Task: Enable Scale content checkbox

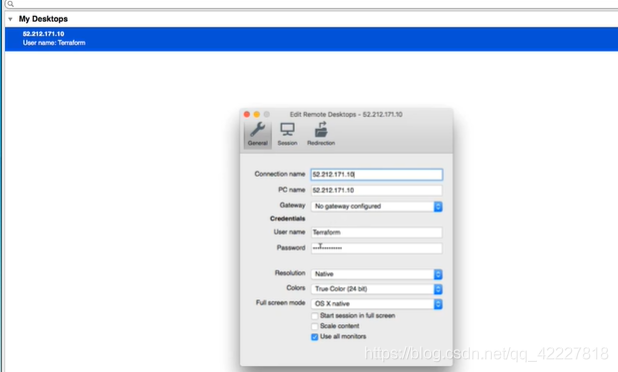Action: tap(315, 326)
